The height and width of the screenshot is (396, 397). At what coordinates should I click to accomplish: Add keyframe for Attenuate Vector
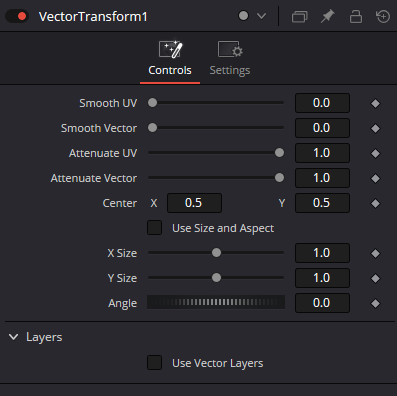(x=375, y=178)
